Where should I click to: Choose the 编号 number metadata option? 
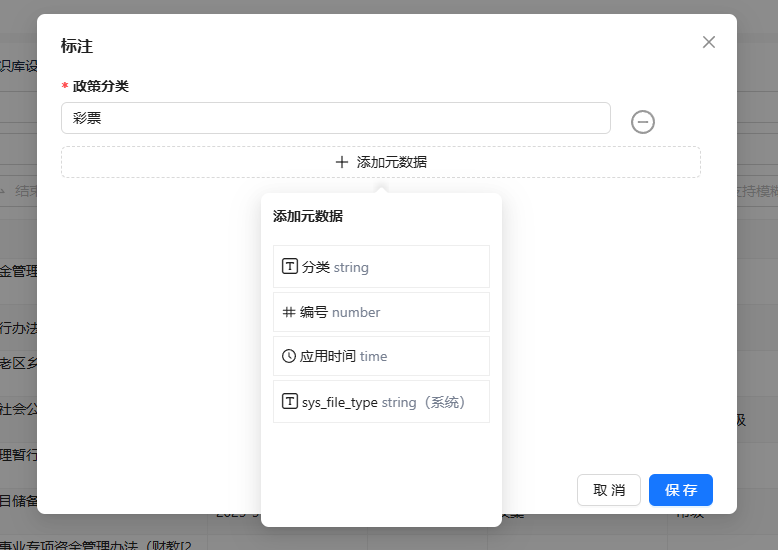381,312
